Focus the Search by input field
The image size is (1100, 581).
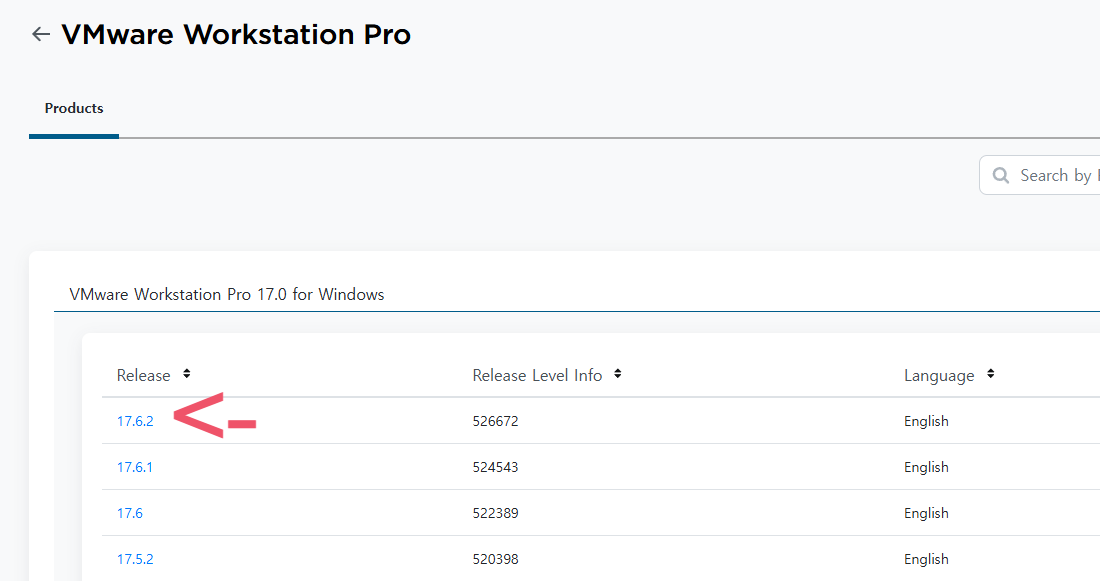point(1040,175)
